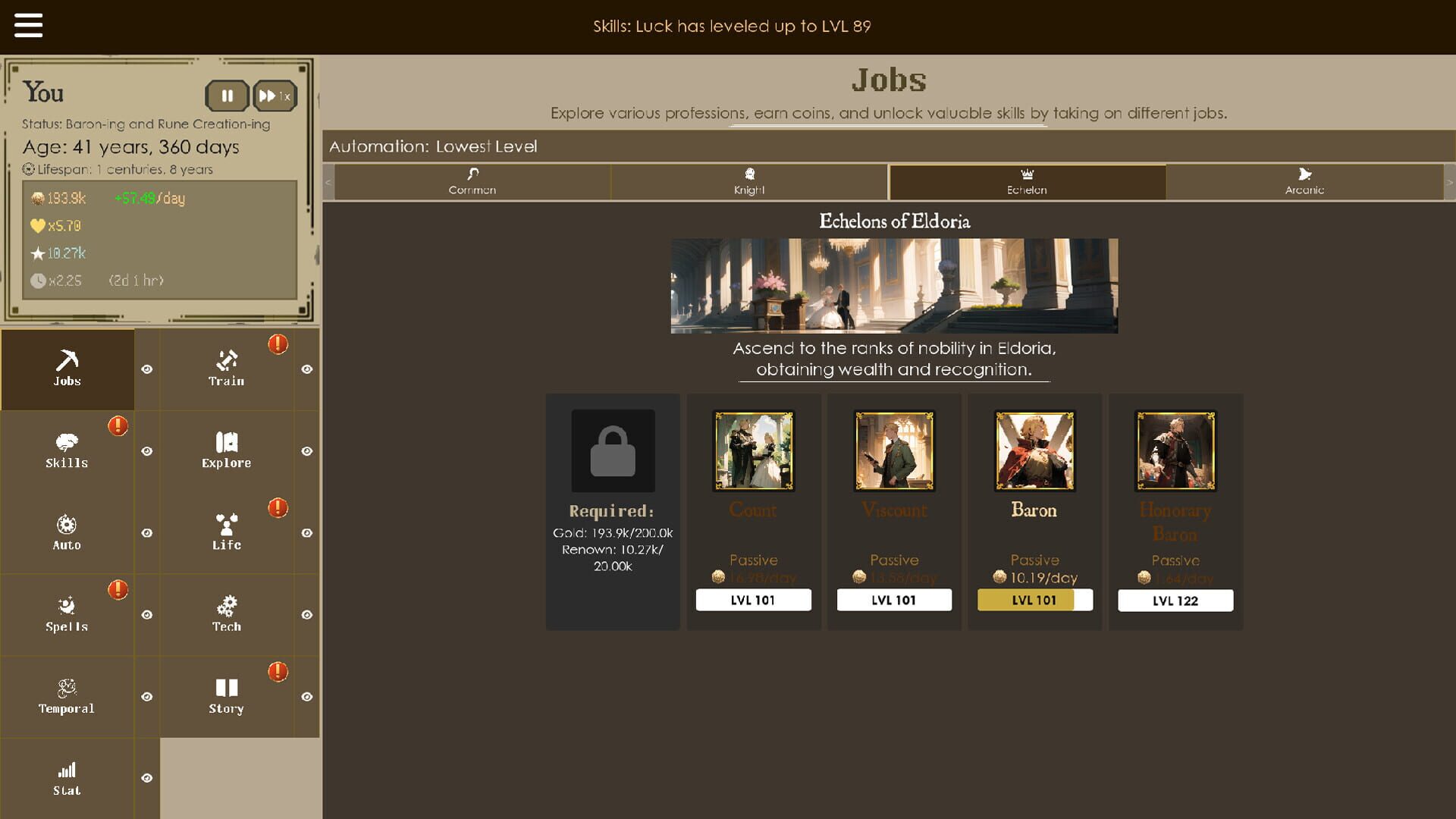The height and width of the screenshot is (819, 1456).
Task: Pause the game with the pause button
Action: [227, 96]
